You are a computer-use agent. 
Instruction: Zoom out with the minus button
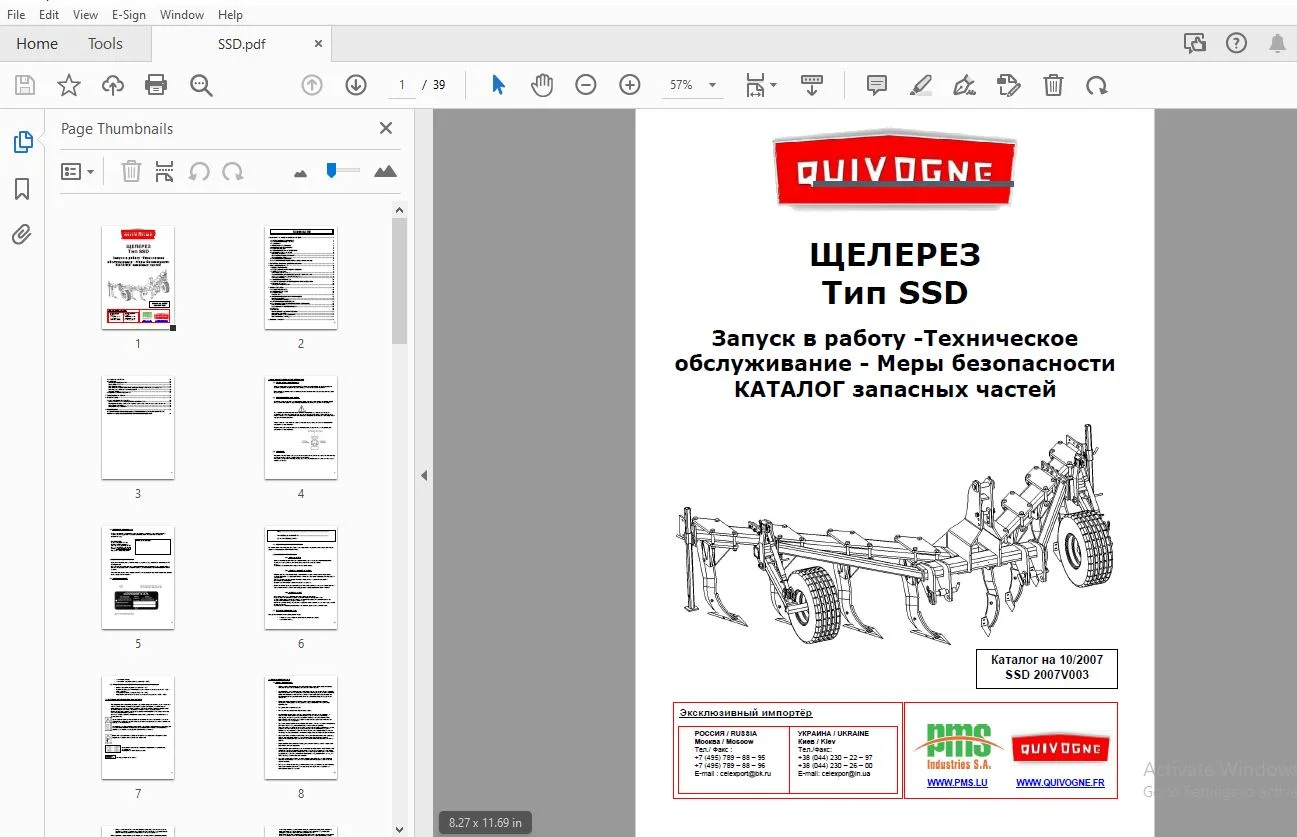pyautogui.click(x=586, y=86)
